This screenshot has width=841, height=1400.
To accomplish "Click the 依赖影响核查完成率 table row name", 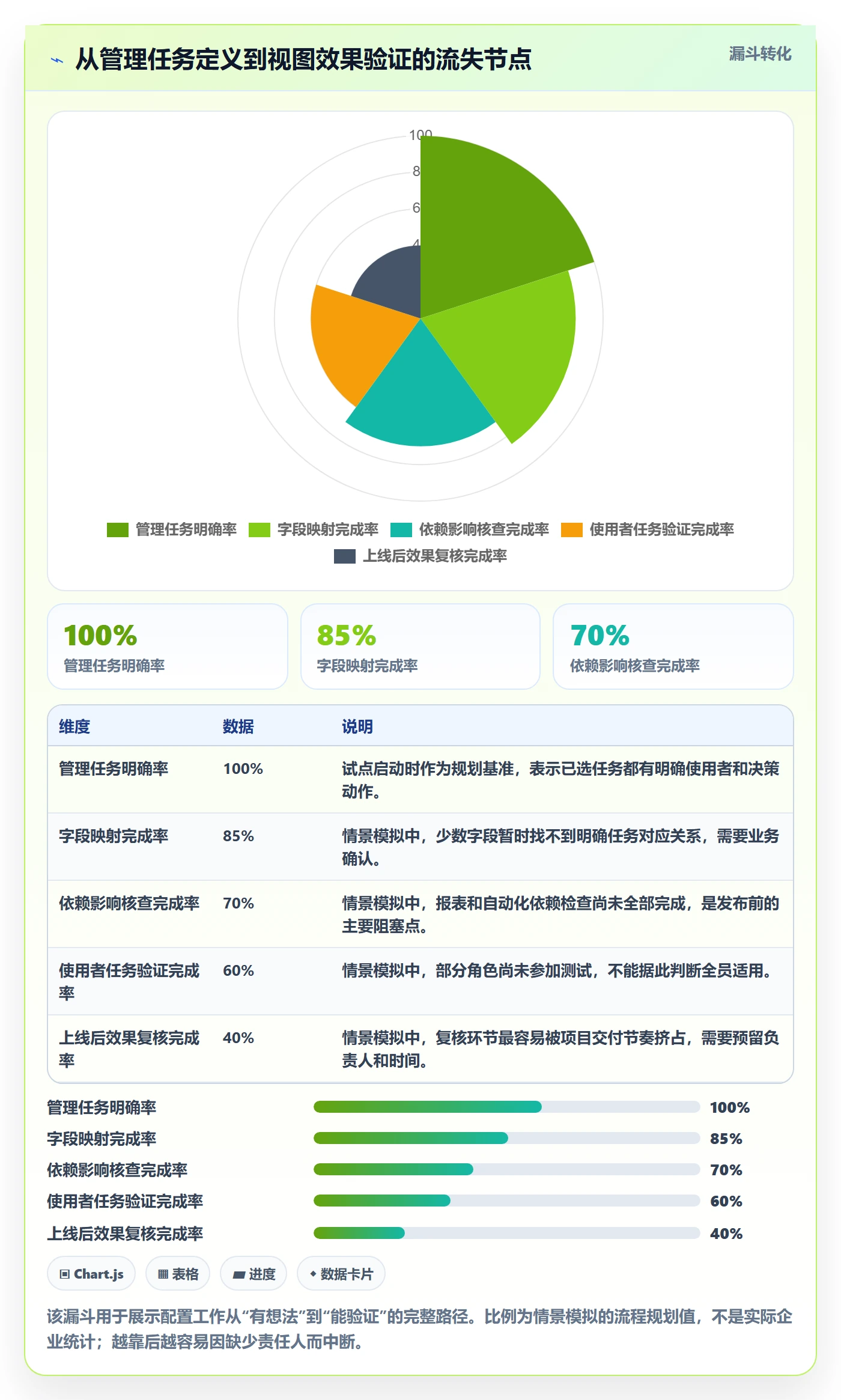I will [129, 903].
